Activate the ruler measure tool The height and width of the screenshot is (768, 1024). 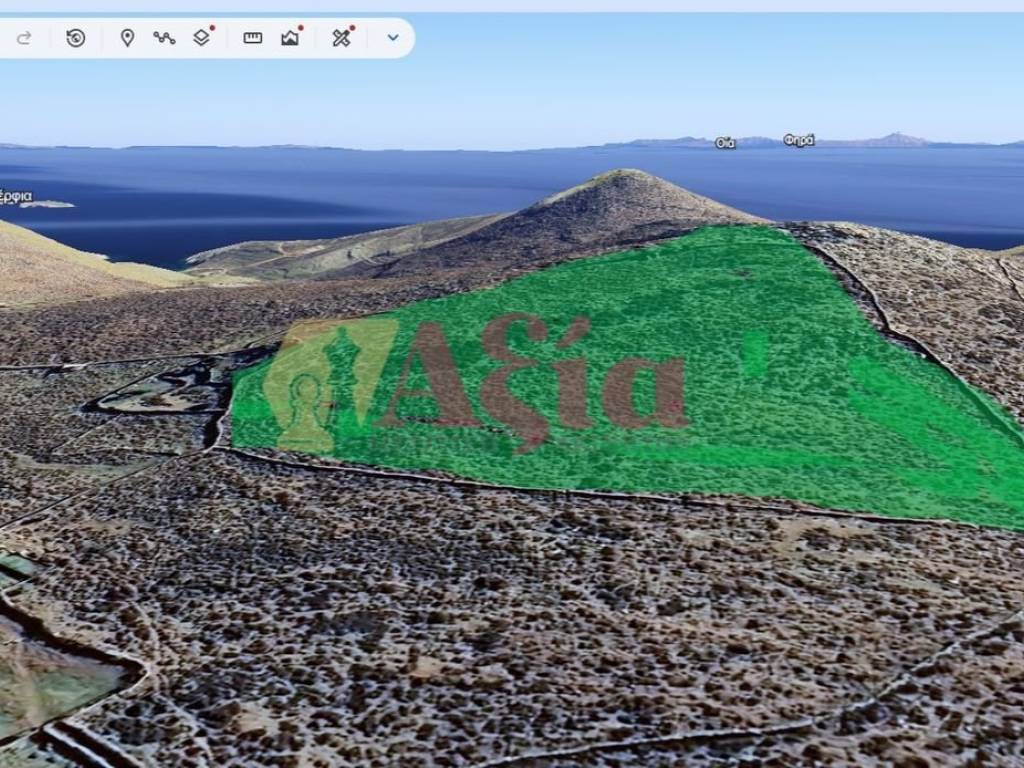click(x=252, y=38)
